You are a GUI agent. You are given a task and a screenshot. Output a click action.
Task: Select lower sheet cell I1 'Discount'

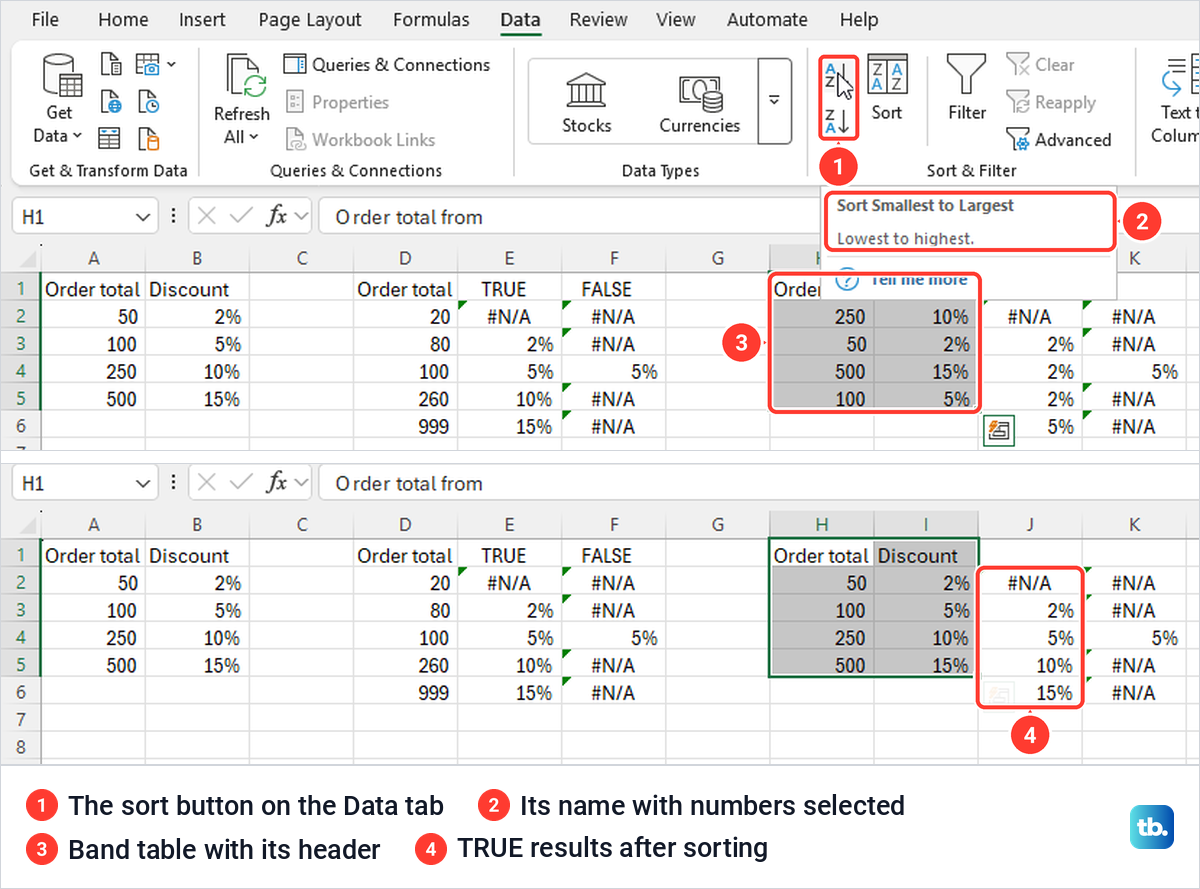coord(926,556)
